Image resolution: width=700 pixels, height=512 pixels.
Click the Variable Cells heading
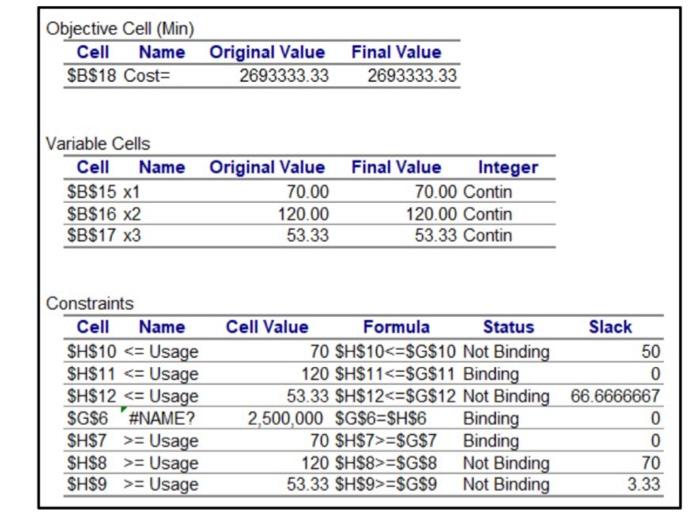(x=98, y=144)
